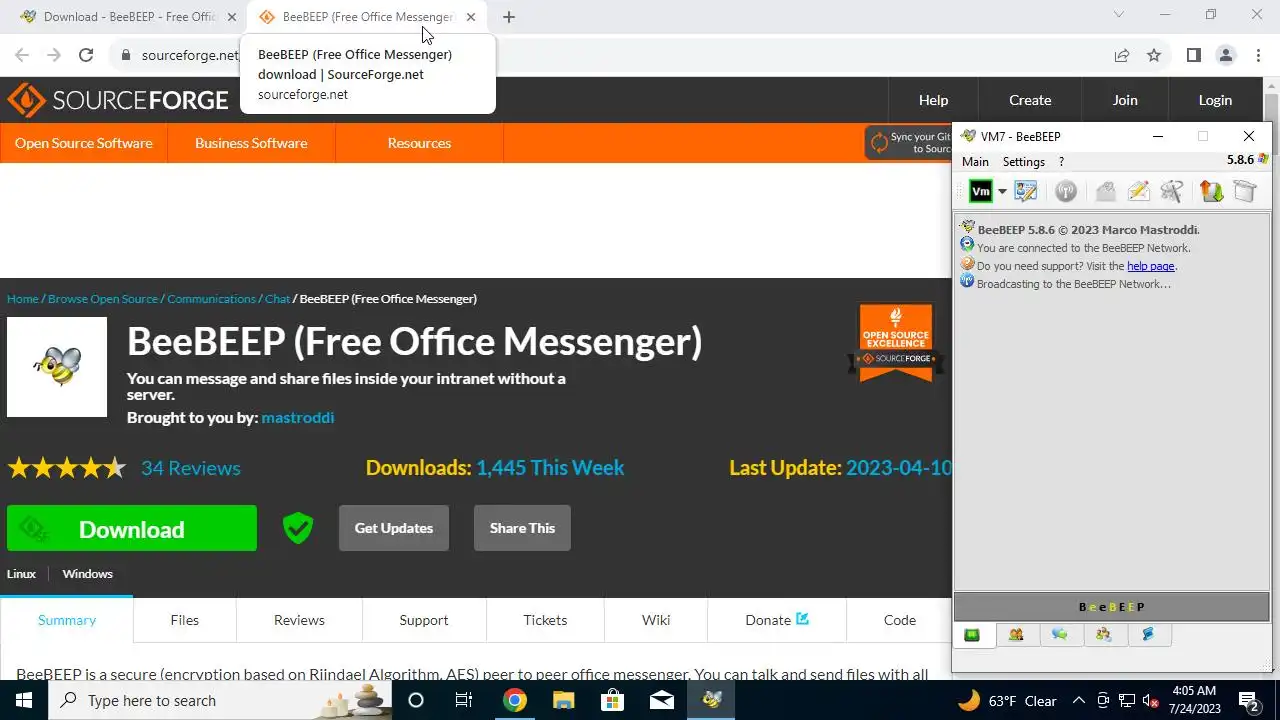Click the Home breadcrumb link

(23, 298)
